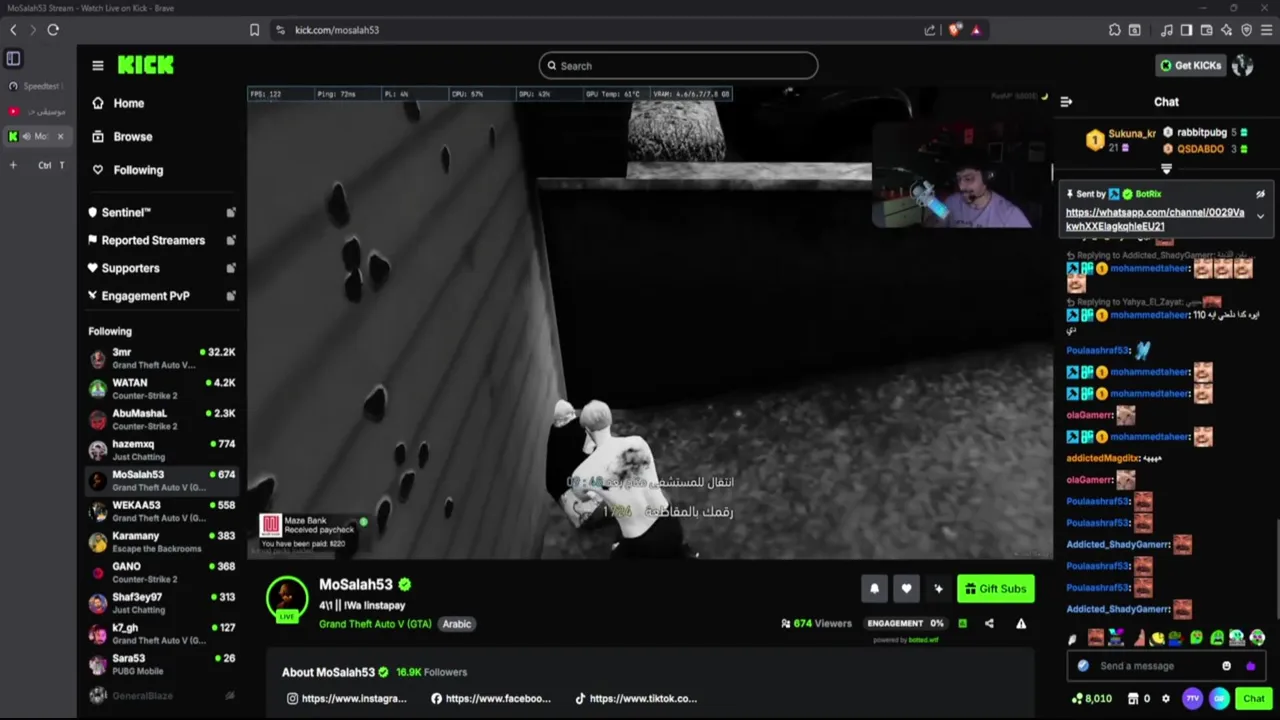Open chat settings gear
This screenshot has height=720, width=1280.
tap(1165, 699)
